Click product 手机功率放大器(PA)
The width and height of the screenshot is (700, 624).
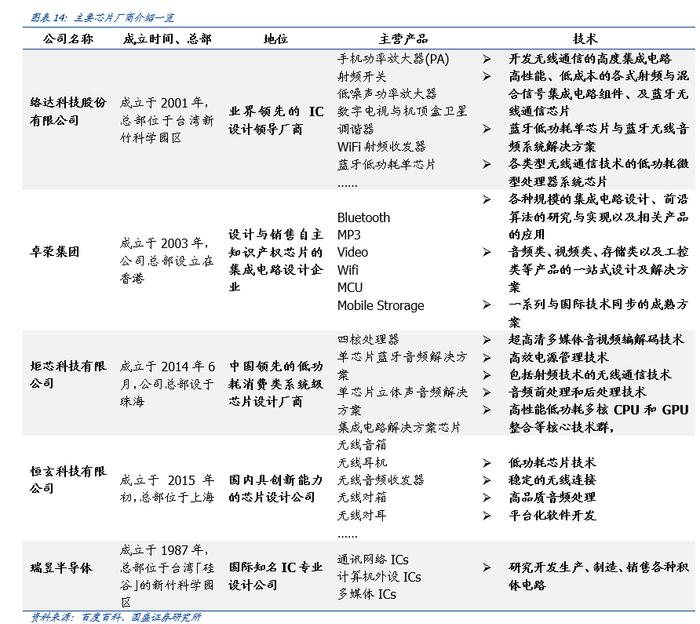393,59
